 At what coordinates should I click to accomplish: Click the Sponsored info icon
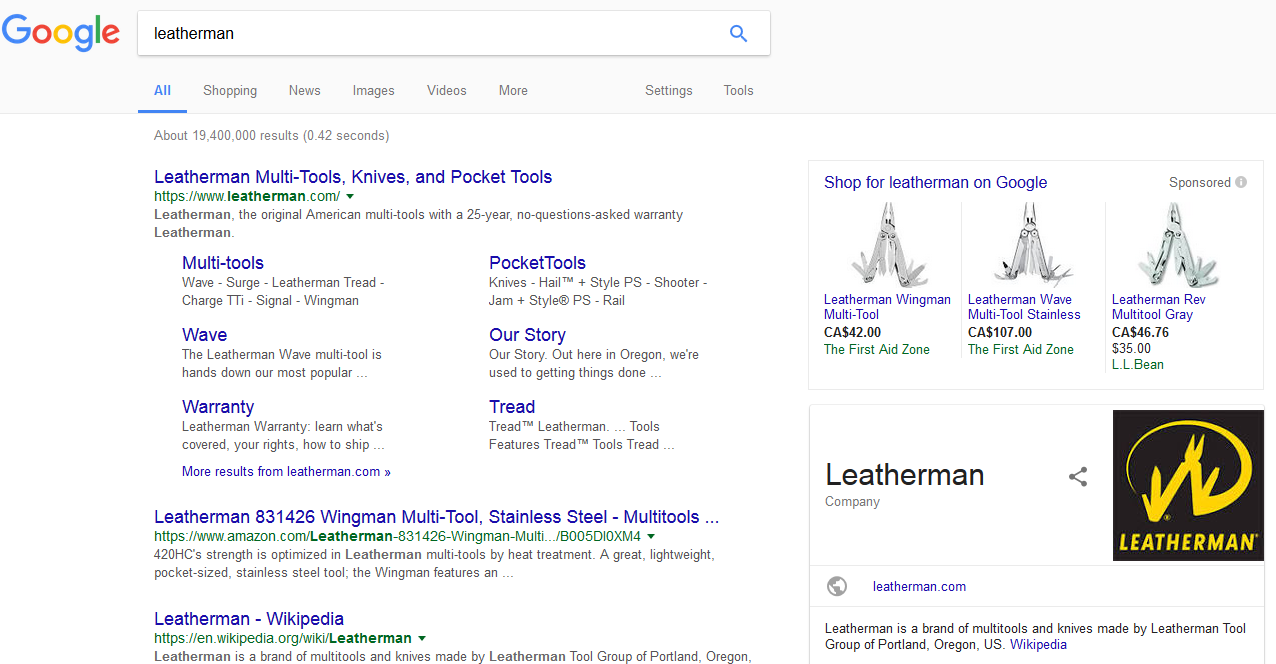1241,182
